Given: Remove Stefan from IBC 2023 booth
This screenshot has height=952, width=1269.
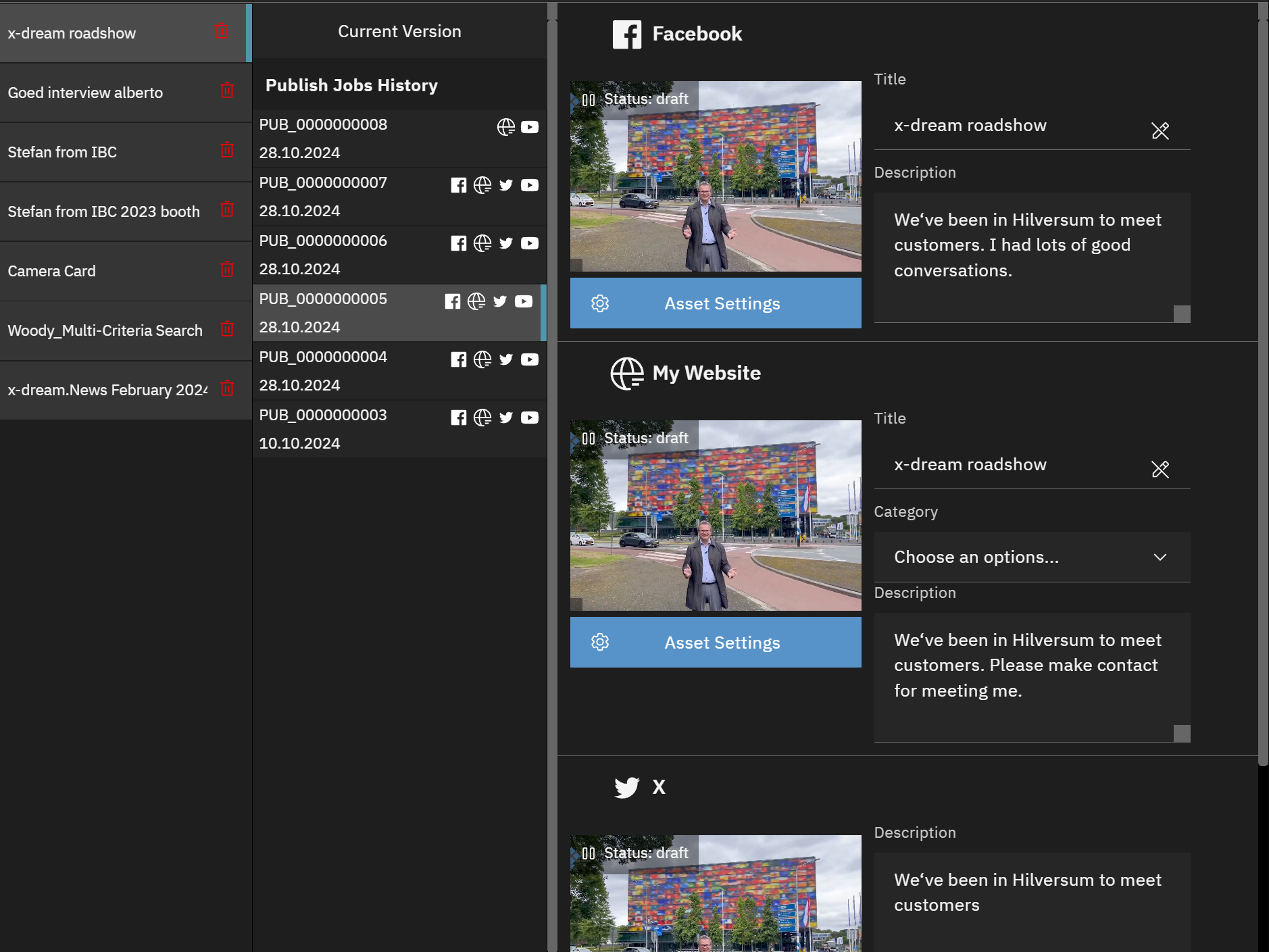Looking at the screenshot, I should [227, 209].
